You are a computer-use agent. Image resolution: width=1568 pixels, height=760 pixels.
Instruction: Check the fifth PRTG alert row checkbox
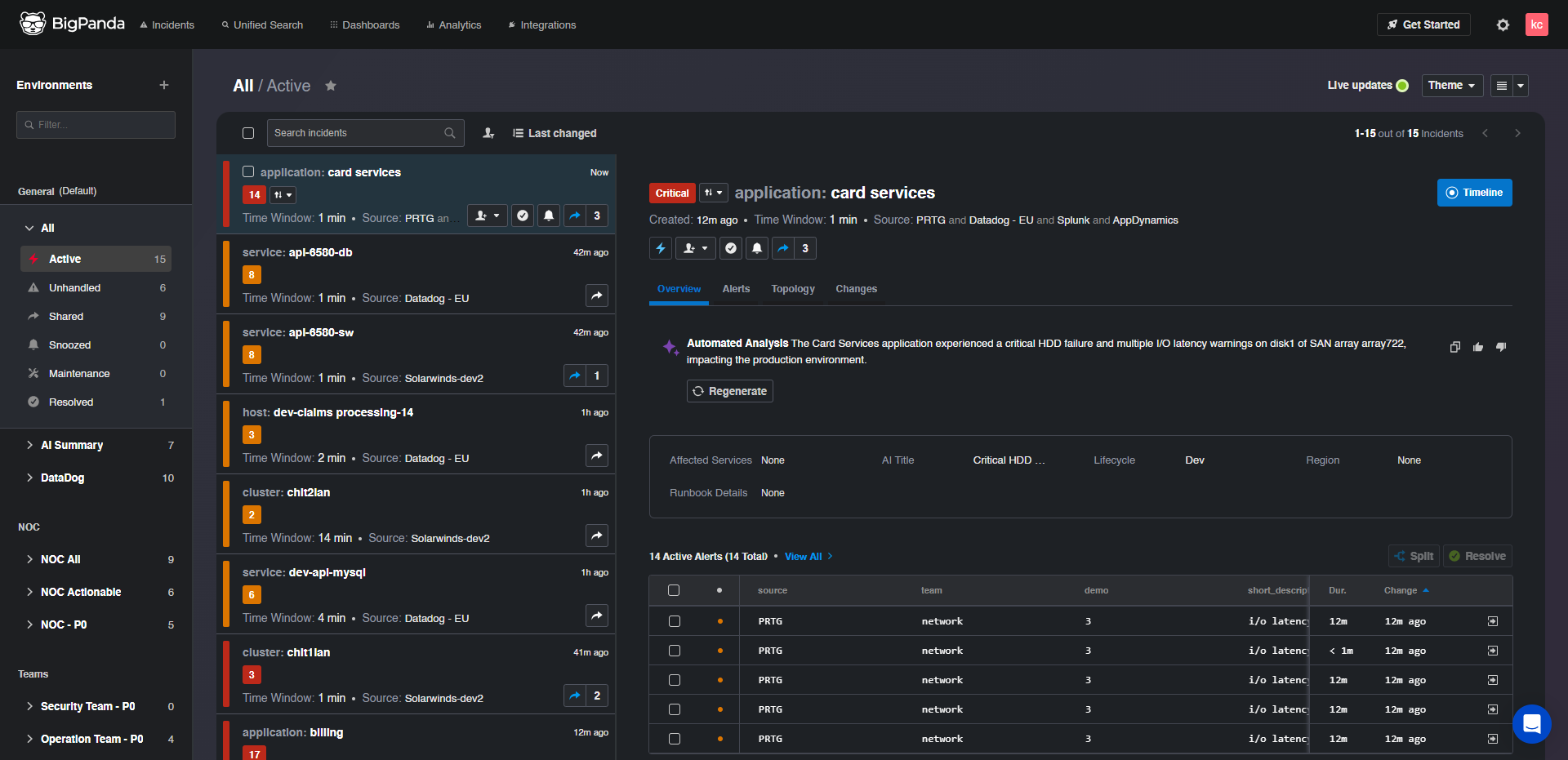[x=675, y=739]
